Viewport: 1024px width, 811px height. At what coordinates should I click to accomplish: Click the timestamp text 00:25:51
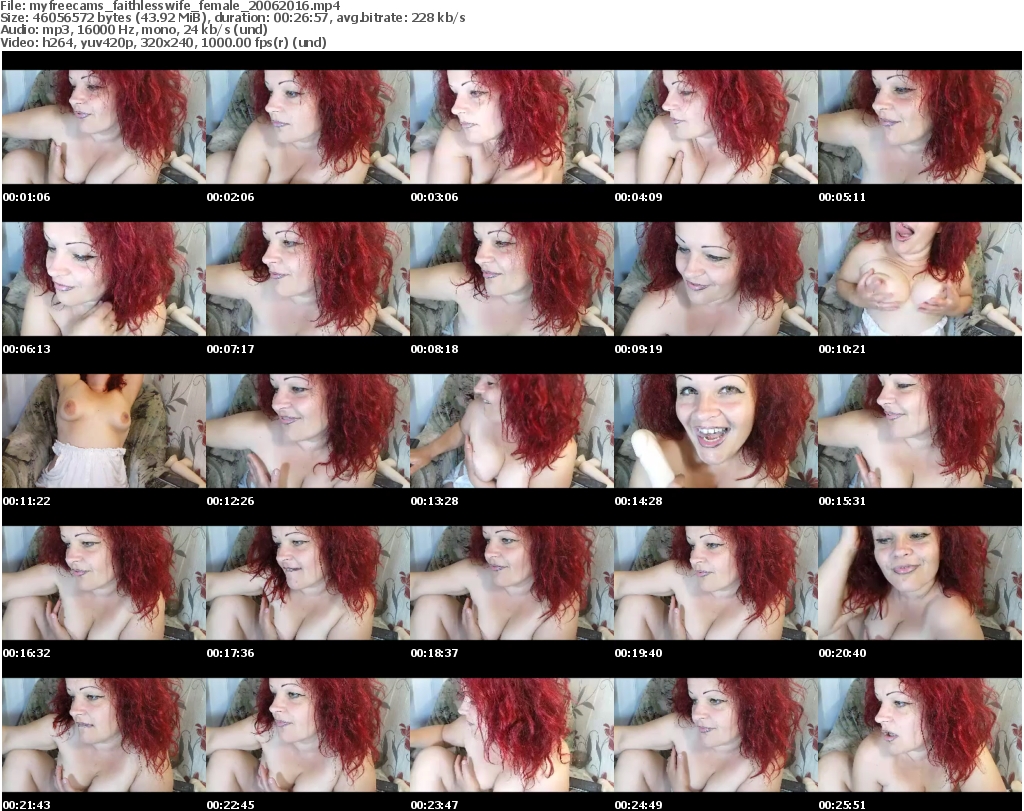pyautogui.click(x=842, y=805)
